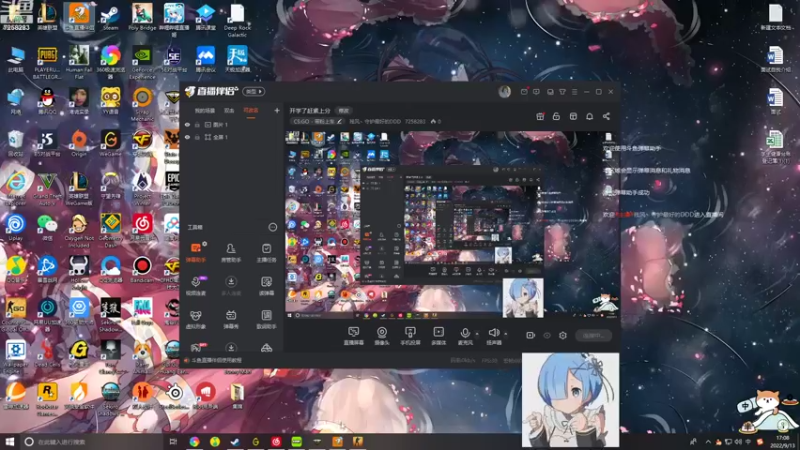800x450 pixels.
Task: Edit stream title via the 修改 button
Action: (343, 111)
